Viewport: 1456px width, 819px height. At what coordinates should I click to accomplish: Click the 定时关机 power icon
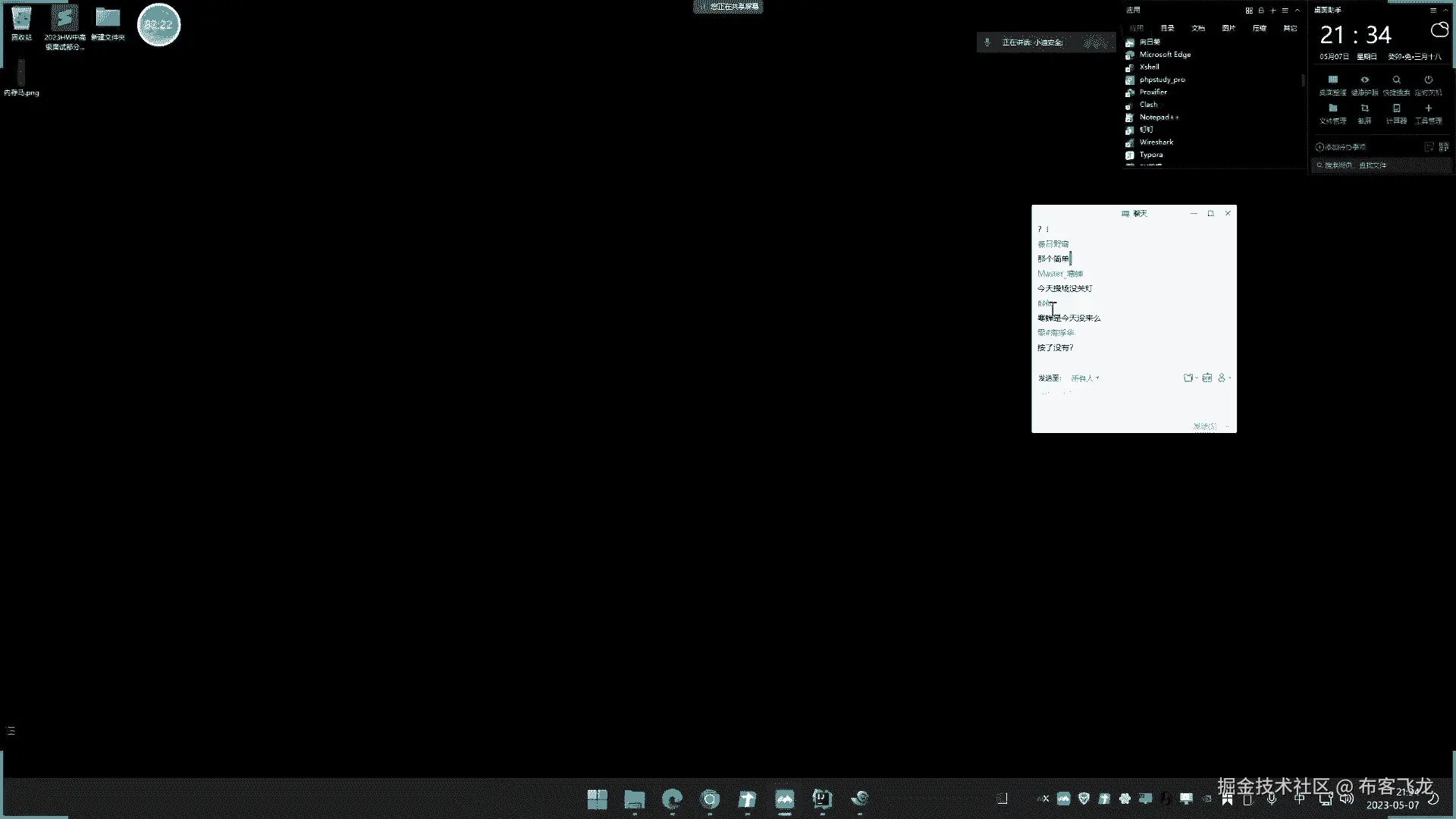click(x=1428, y=80)
